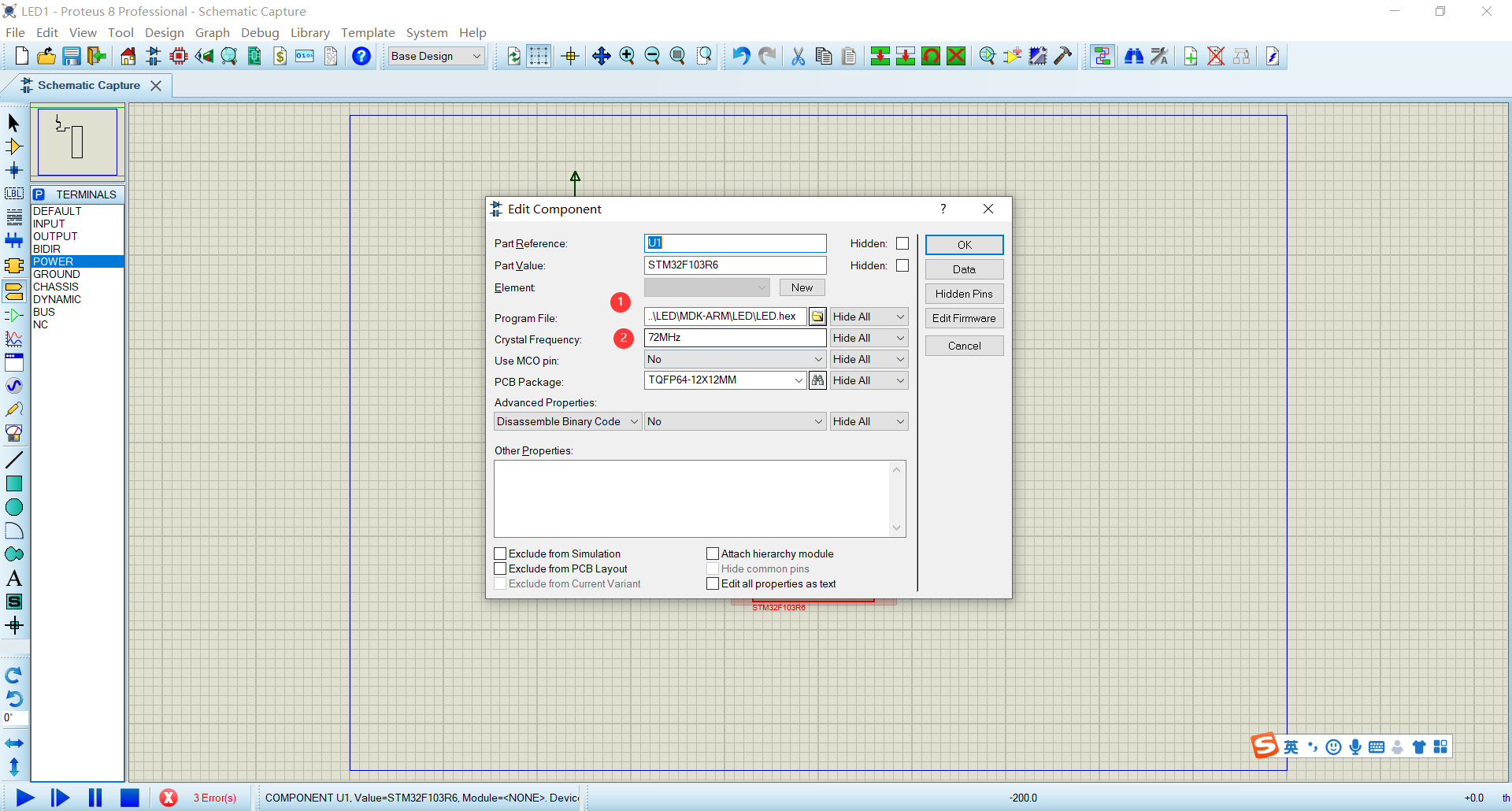The width and height of the screenshot is (1512, 811).
Task: Open design file via folder icon
Action: pyautogui.click(x=46, y=56)
